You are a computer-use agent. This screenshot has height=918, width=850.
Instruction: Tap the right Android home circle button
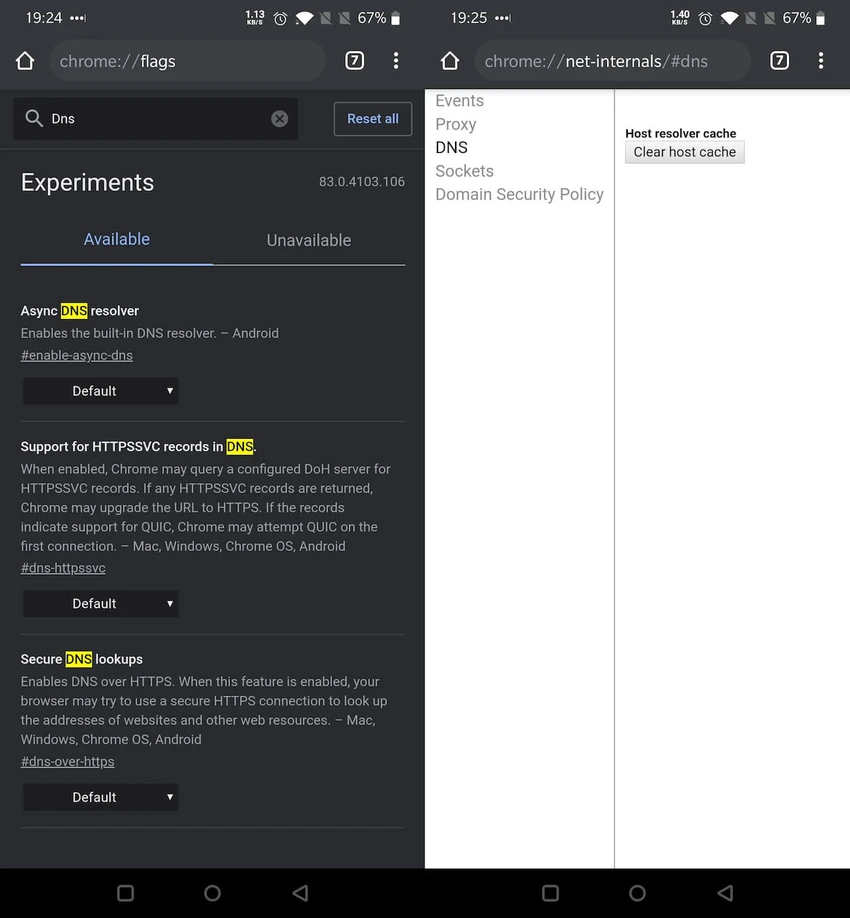point(638,893)
